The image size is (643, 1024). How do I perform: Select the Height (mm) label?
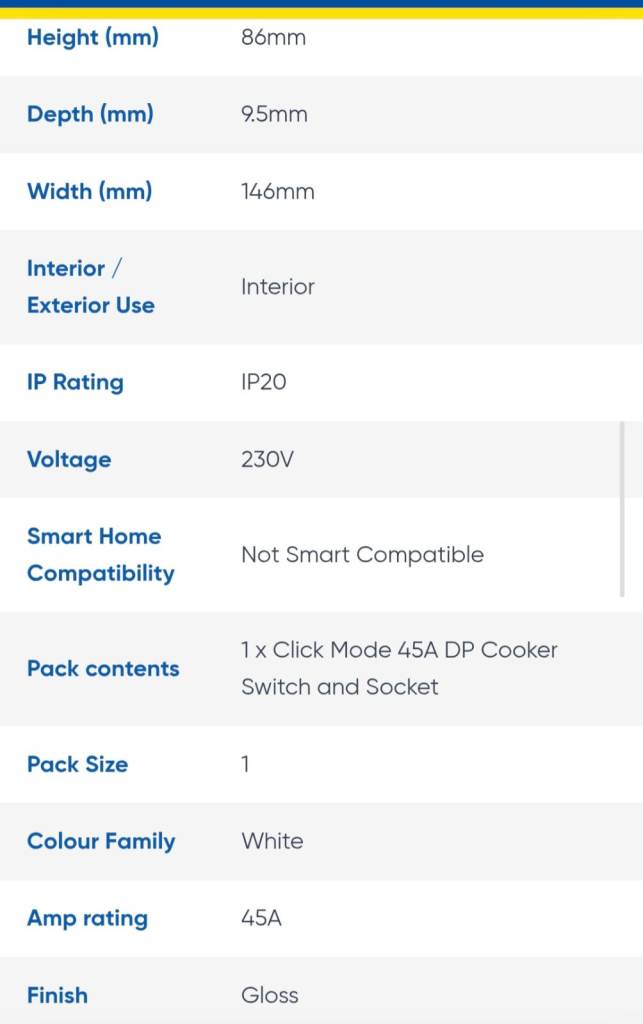[x=93, y=37]
